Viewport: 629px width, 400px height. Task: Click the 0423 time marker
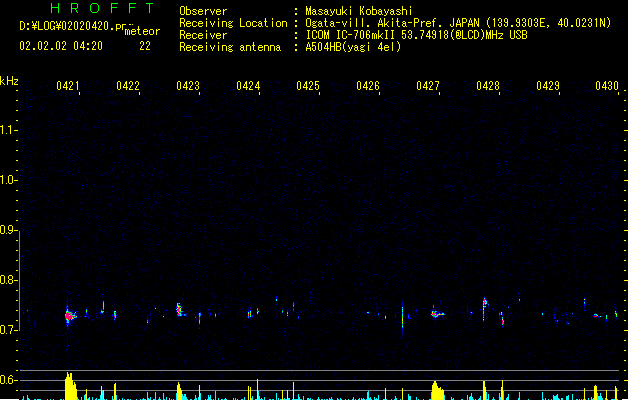point(188,86)
